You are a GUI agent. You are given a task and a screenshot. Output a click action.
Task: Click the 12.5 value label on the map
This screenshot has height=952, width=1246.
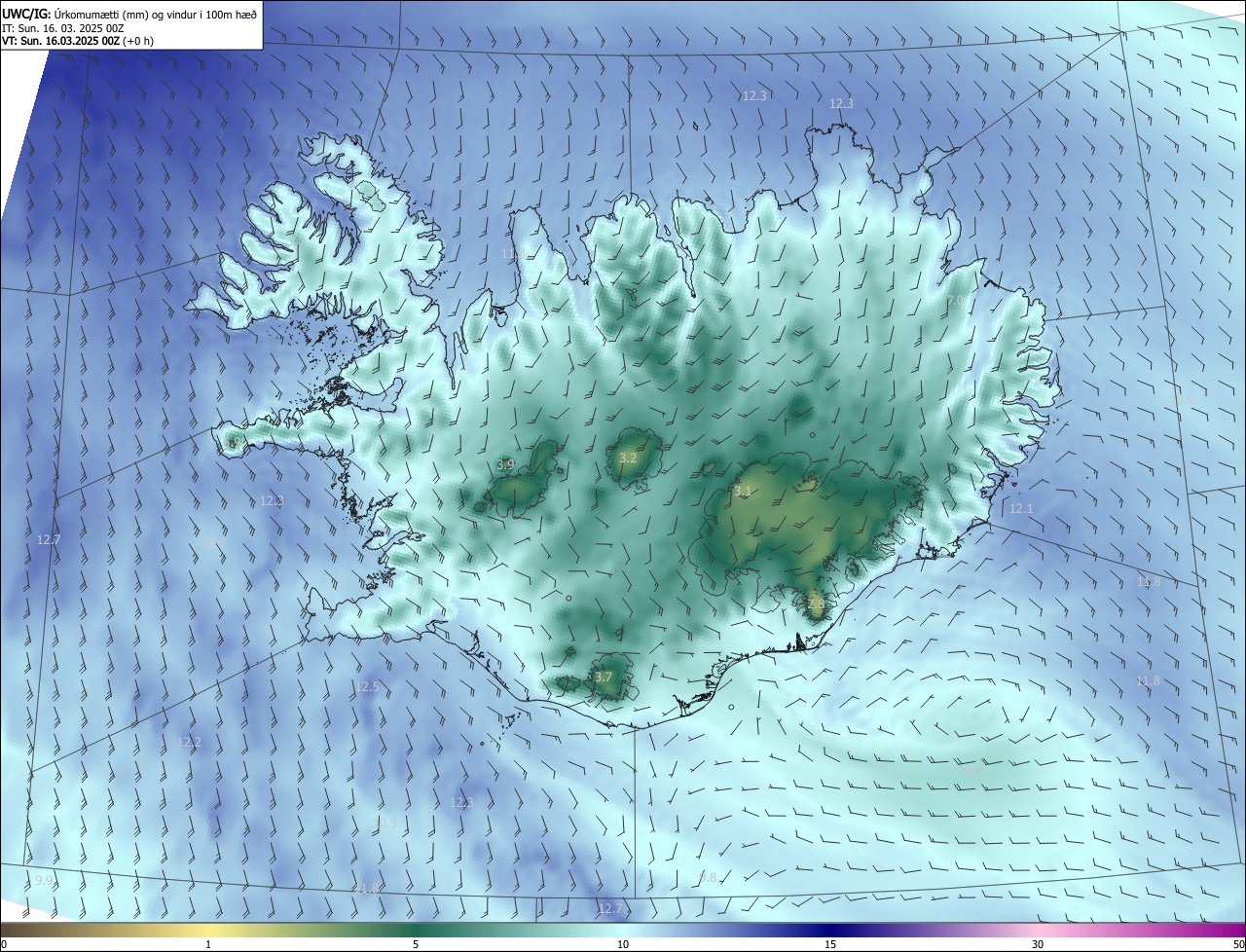click(x=367, y=687)
